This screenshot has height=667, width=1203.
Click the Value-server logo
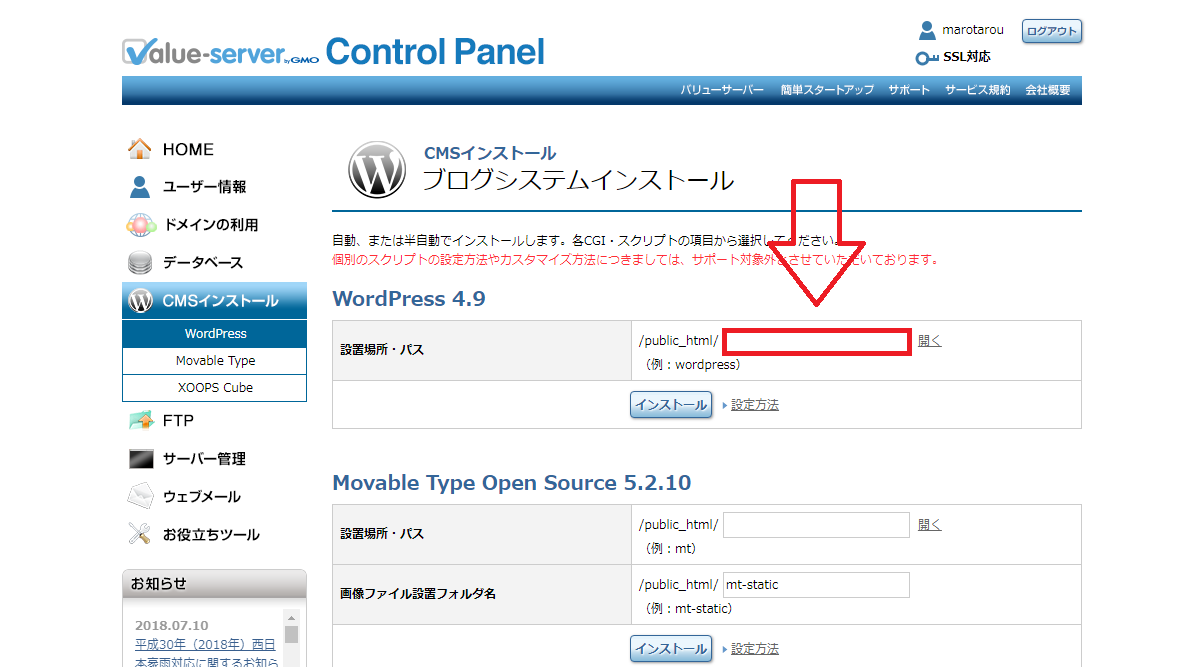click(x=219, y=52)
